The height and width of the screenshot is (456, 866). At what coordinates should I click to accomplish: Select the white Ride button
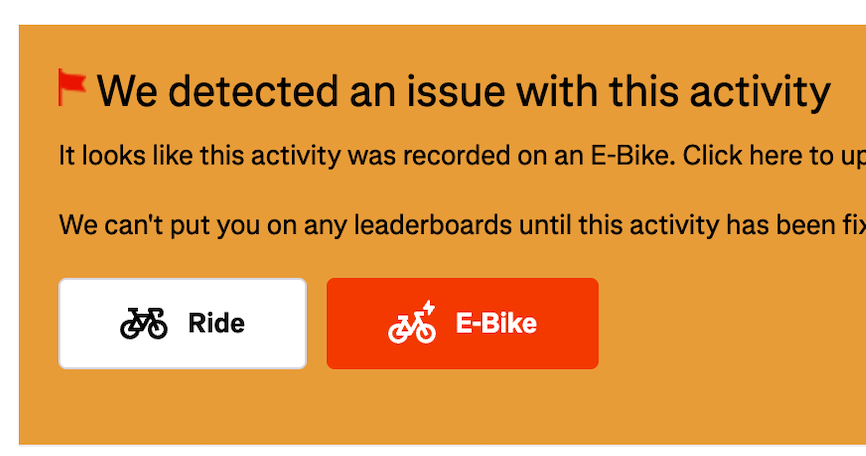click(182, 323)
